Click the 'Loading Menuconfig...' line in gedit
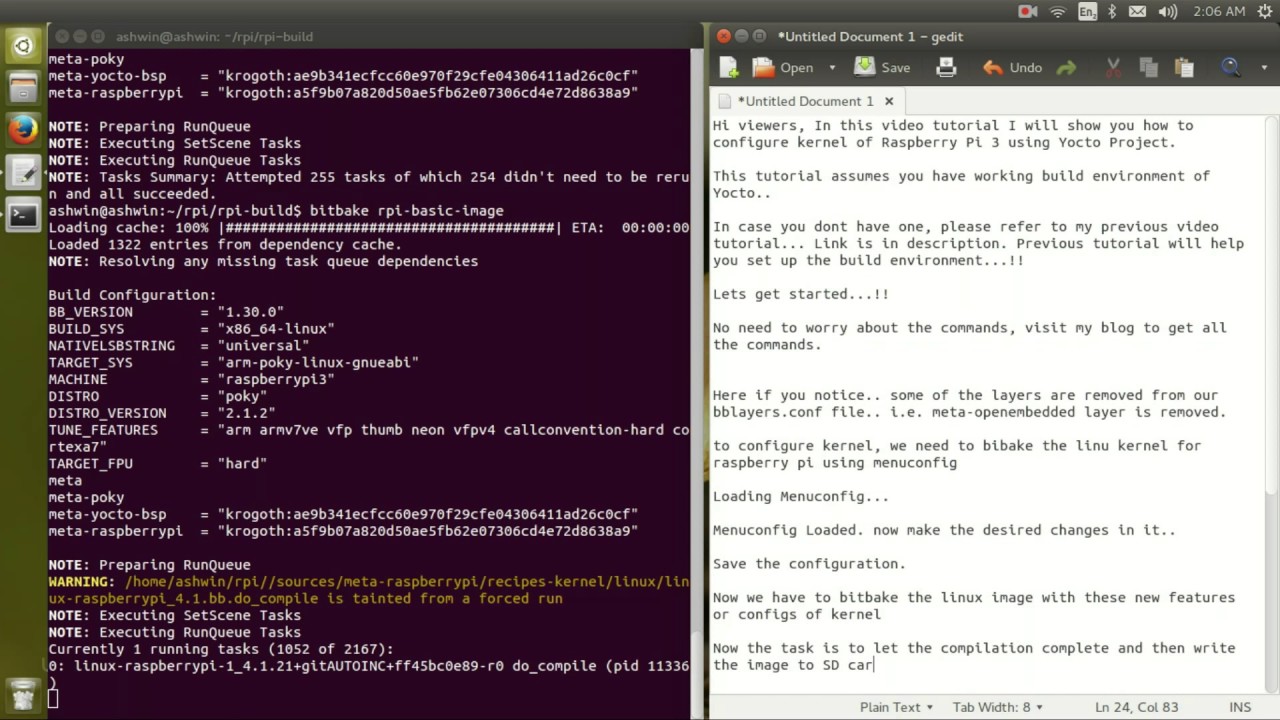This screenshot has width=1280, height=720. 801,496
